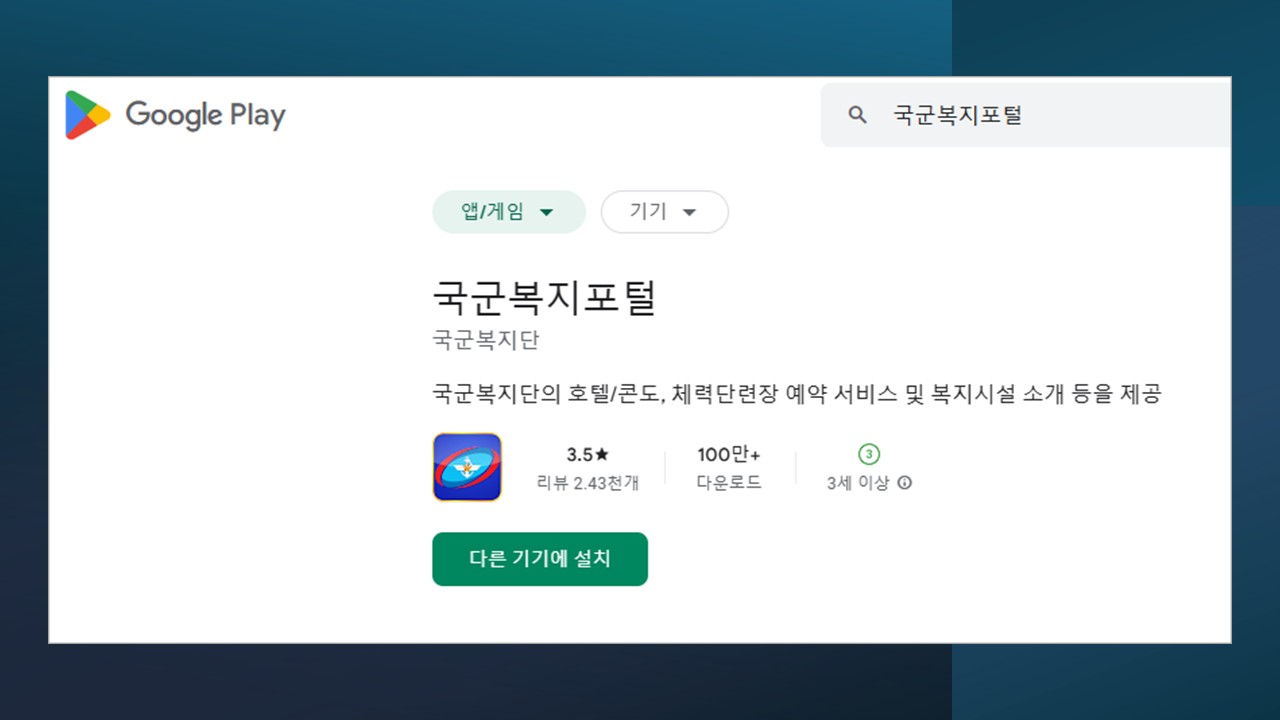Open the 국군복지포털 app icon thumbnail
The height and width of the screenshot is (720, 1280).
(x=467, y=467)
